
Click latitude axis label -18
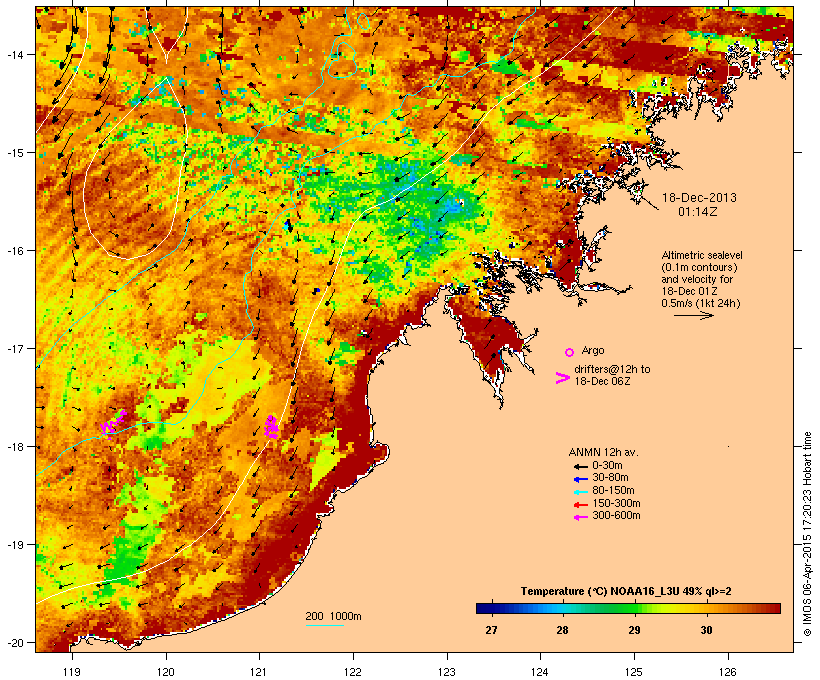coord(14,447)
